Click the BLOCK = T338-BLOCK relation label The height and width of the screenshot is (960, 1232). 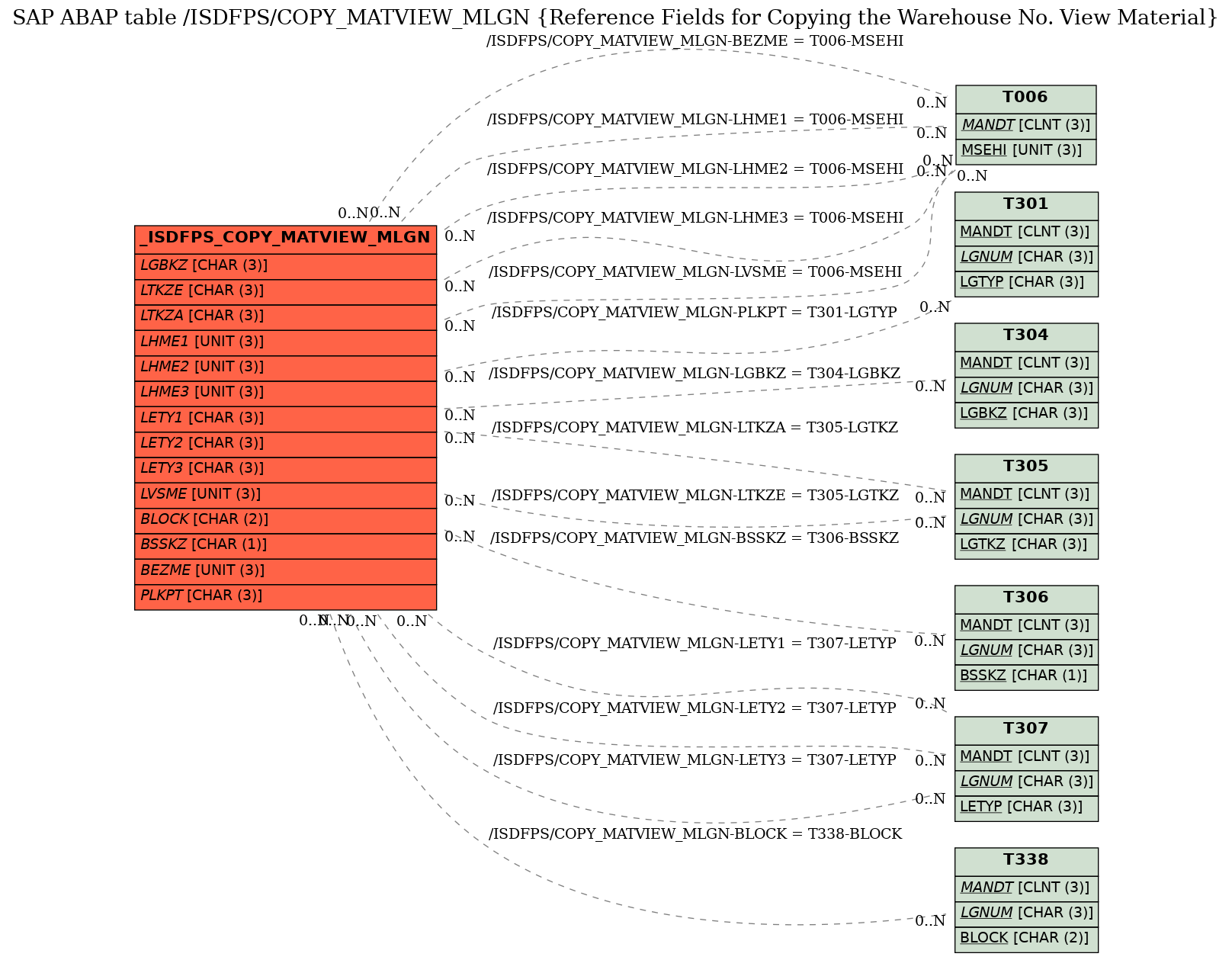[x=695, y=835]
